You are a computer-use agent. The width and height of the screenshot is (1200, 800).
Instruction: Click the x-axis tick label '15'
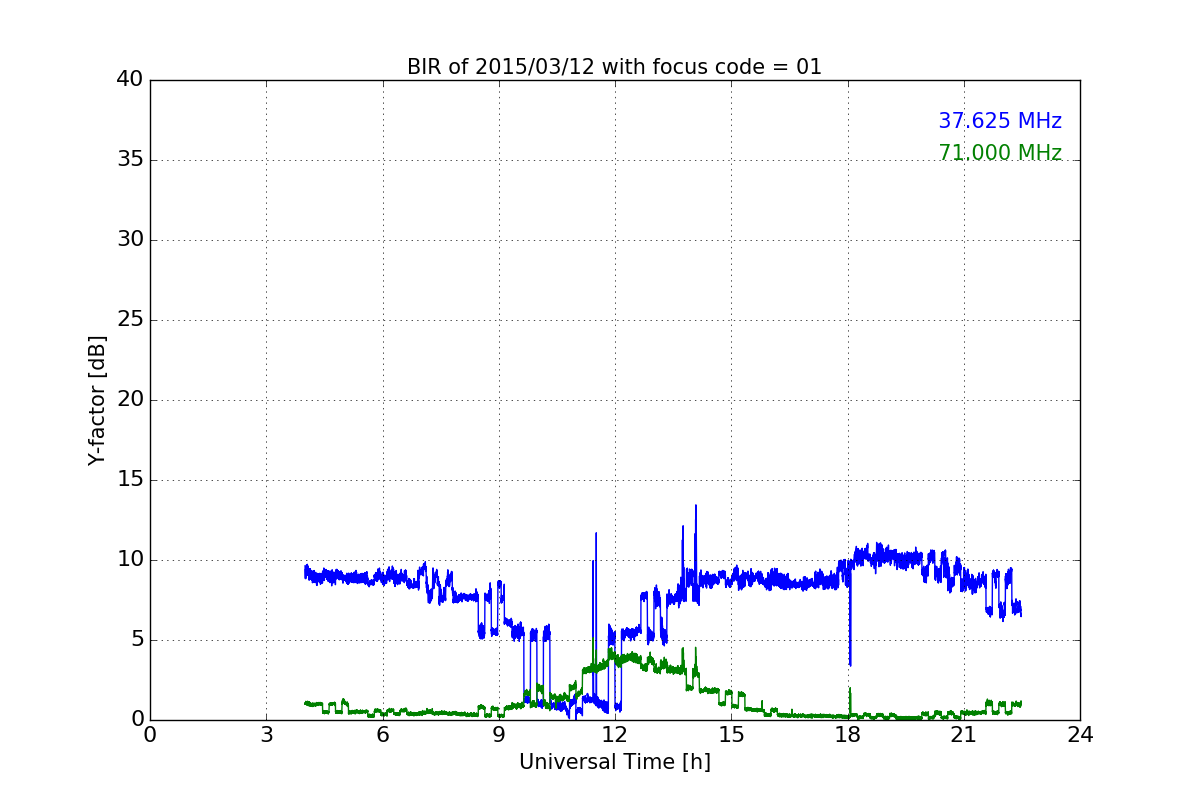tap(731, 735)
